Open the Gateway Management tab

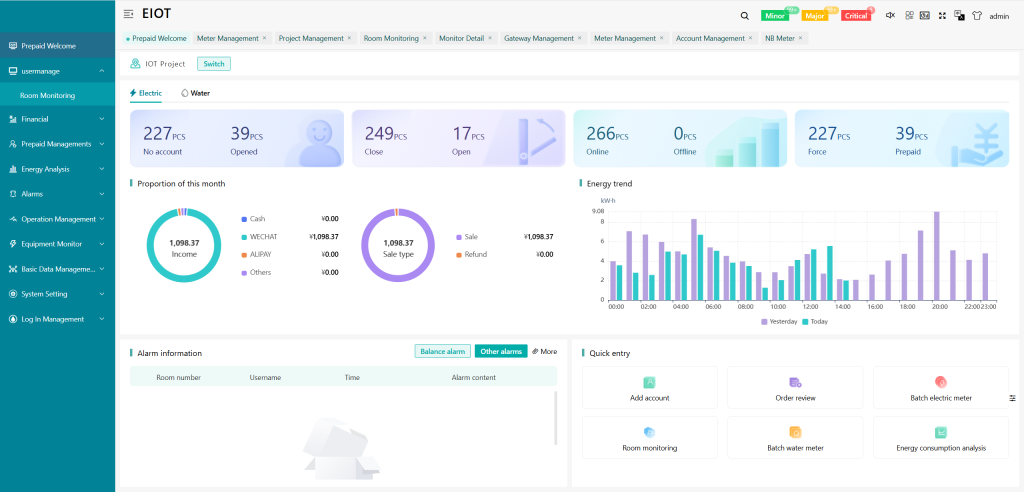click(538, 38)
